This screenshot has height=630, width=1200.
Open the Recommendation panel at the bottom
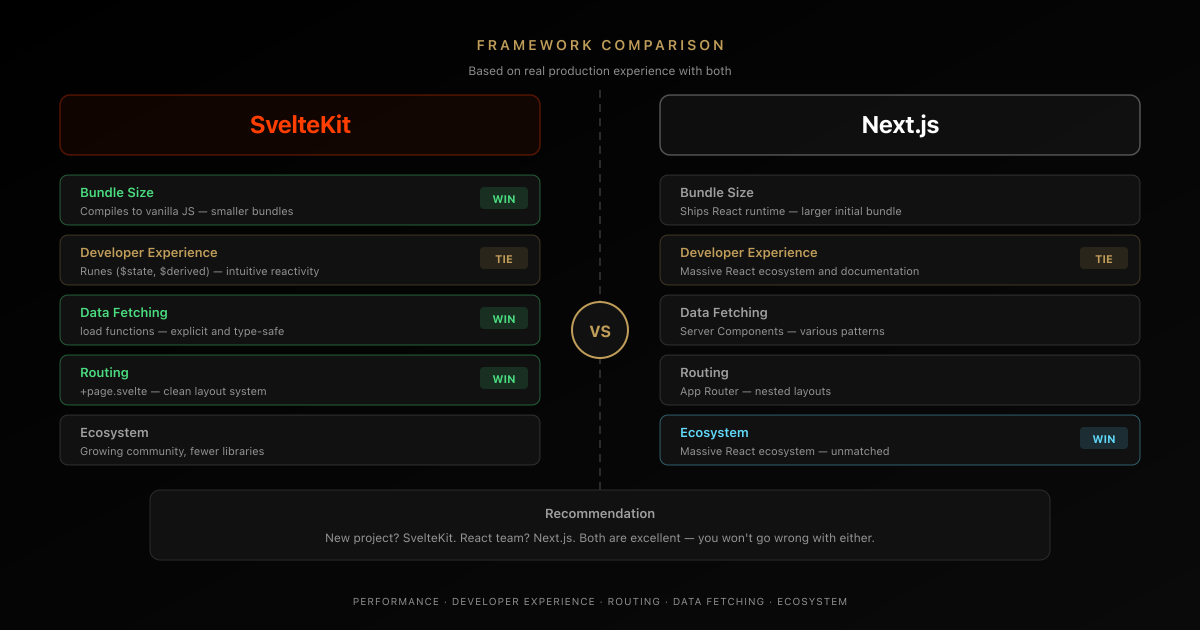coord(600,523)
